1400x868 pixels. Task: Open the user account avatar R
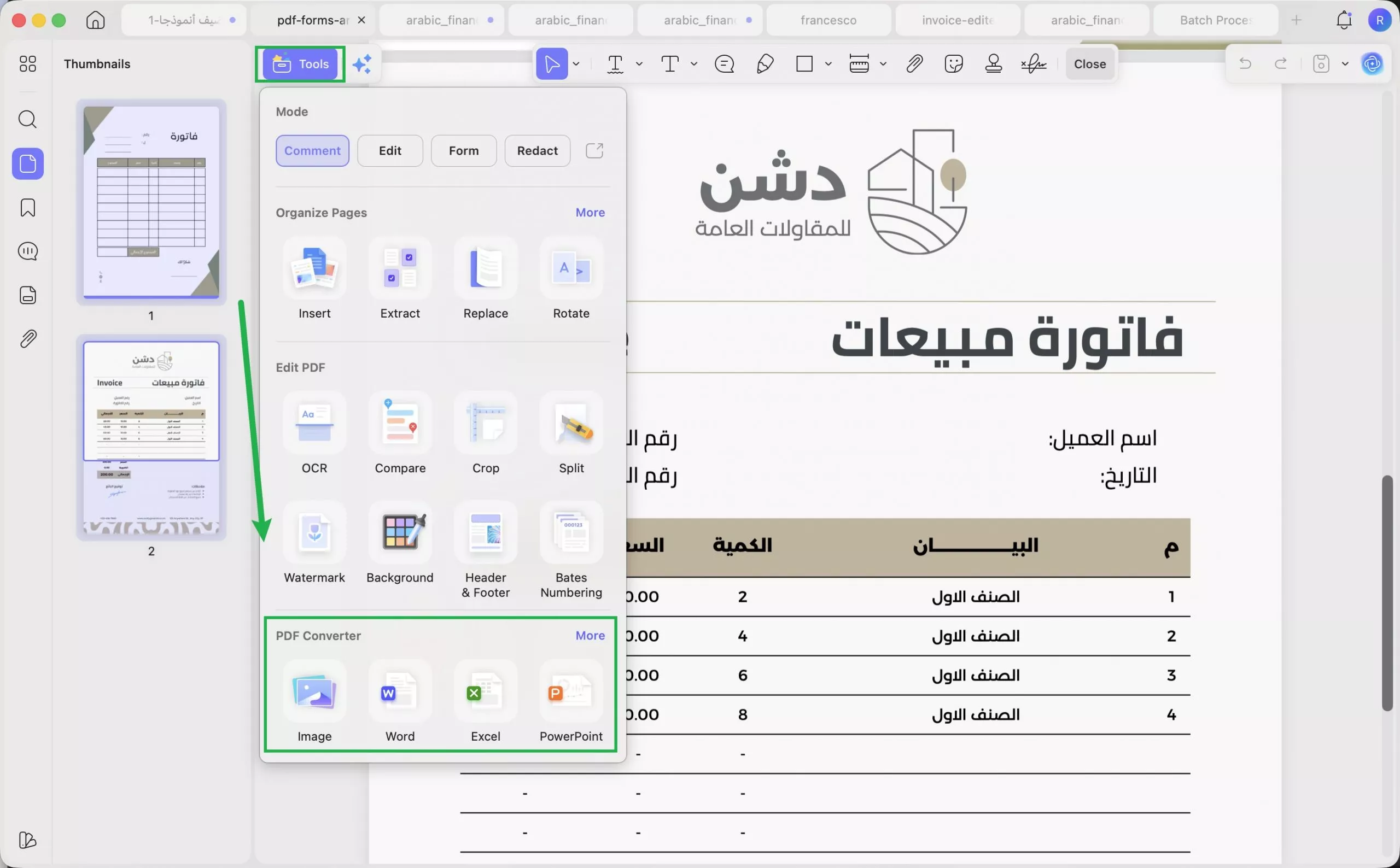tap(1379, 20)
